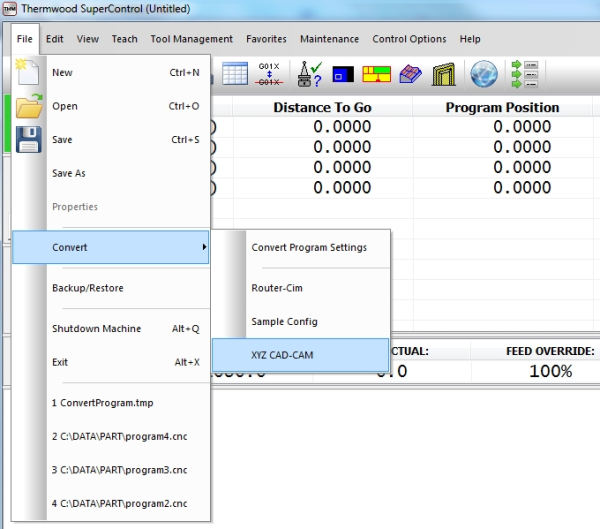Viewport: 600px width, 529px height.
Task: Choose XYZ CAD-CAM converter option
Action: (301, 355)
